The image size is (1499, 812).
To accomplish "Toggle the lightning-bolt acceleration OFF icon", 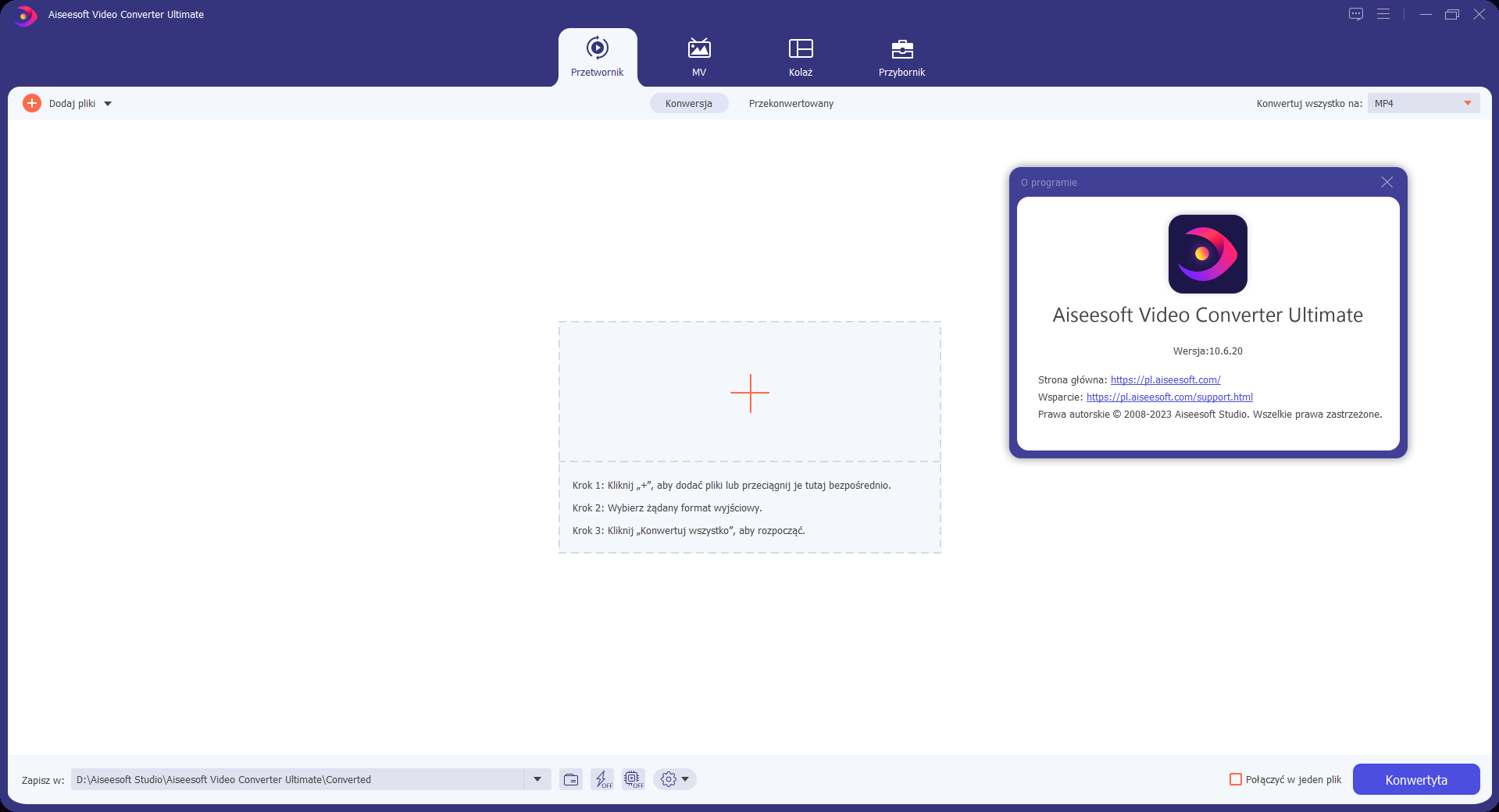I will 602,779.
